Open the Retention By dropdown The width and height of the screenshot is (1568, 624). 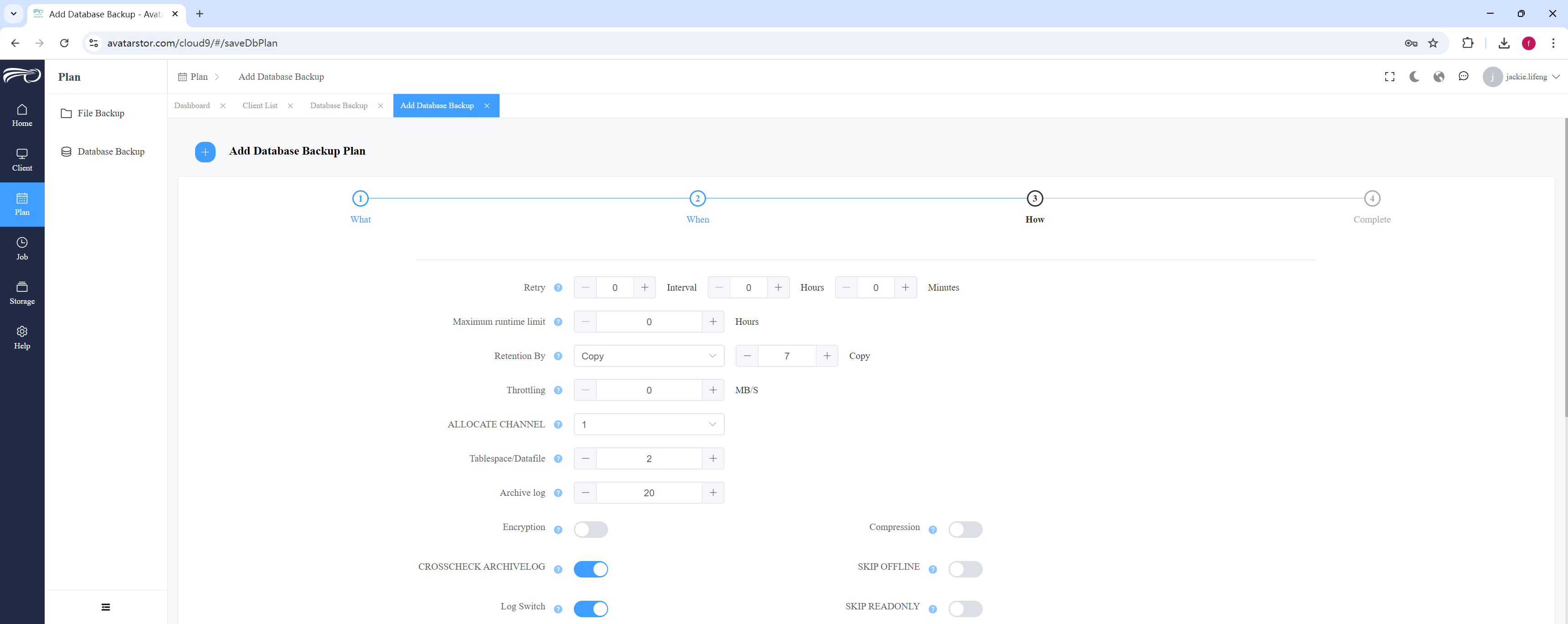point(649,356)
